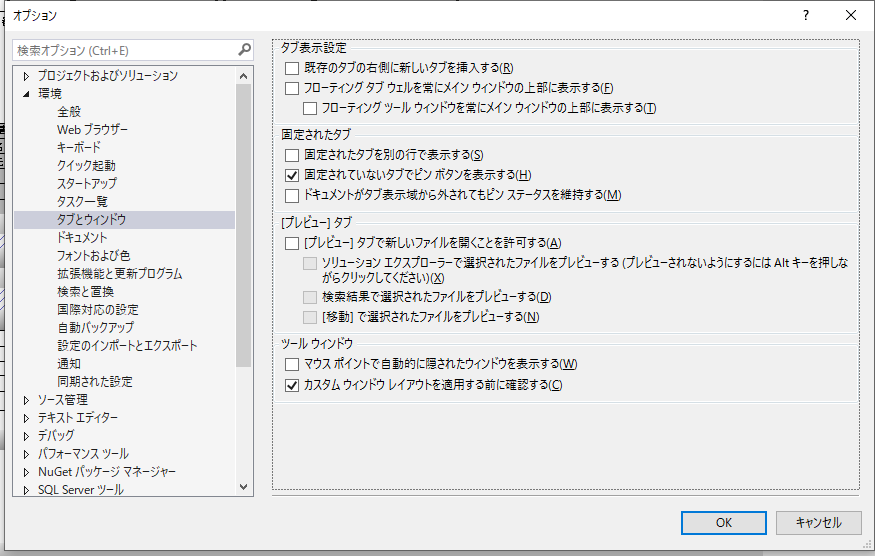Click inside the 検索オプション search field
The image size is (875, 556).
(x=120, y=49)
